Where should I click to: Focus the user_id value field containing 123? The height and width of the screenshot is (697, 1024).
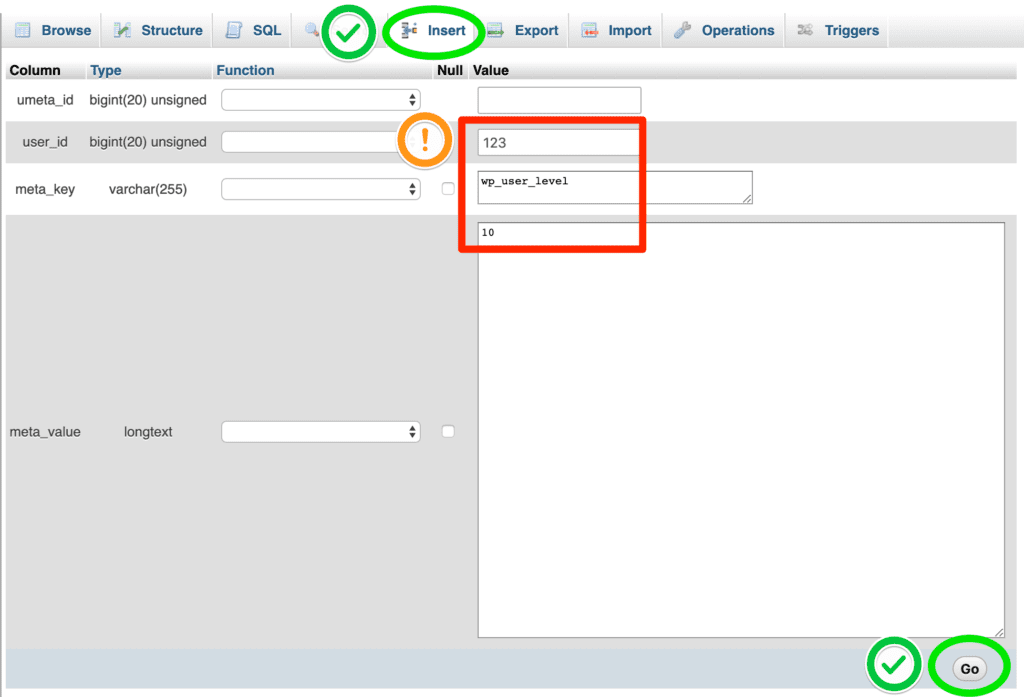click(x=558, y=143)
